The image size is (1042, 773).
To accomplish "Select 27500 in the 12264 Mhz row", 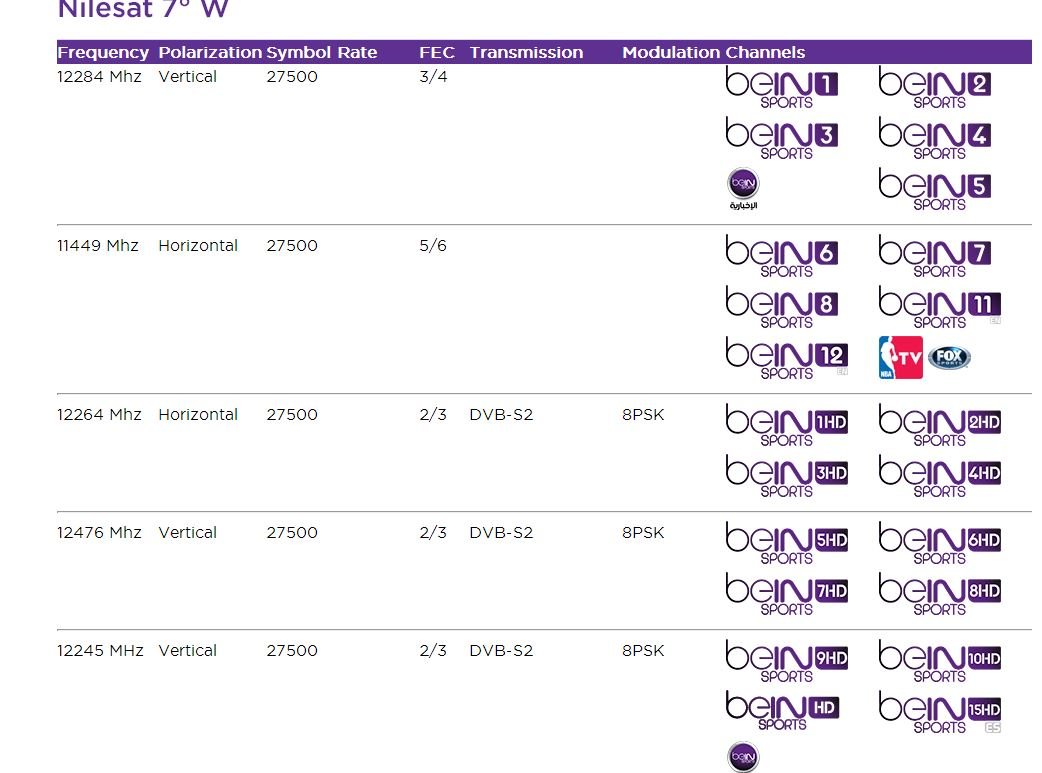I will click(x=292, y=414).
